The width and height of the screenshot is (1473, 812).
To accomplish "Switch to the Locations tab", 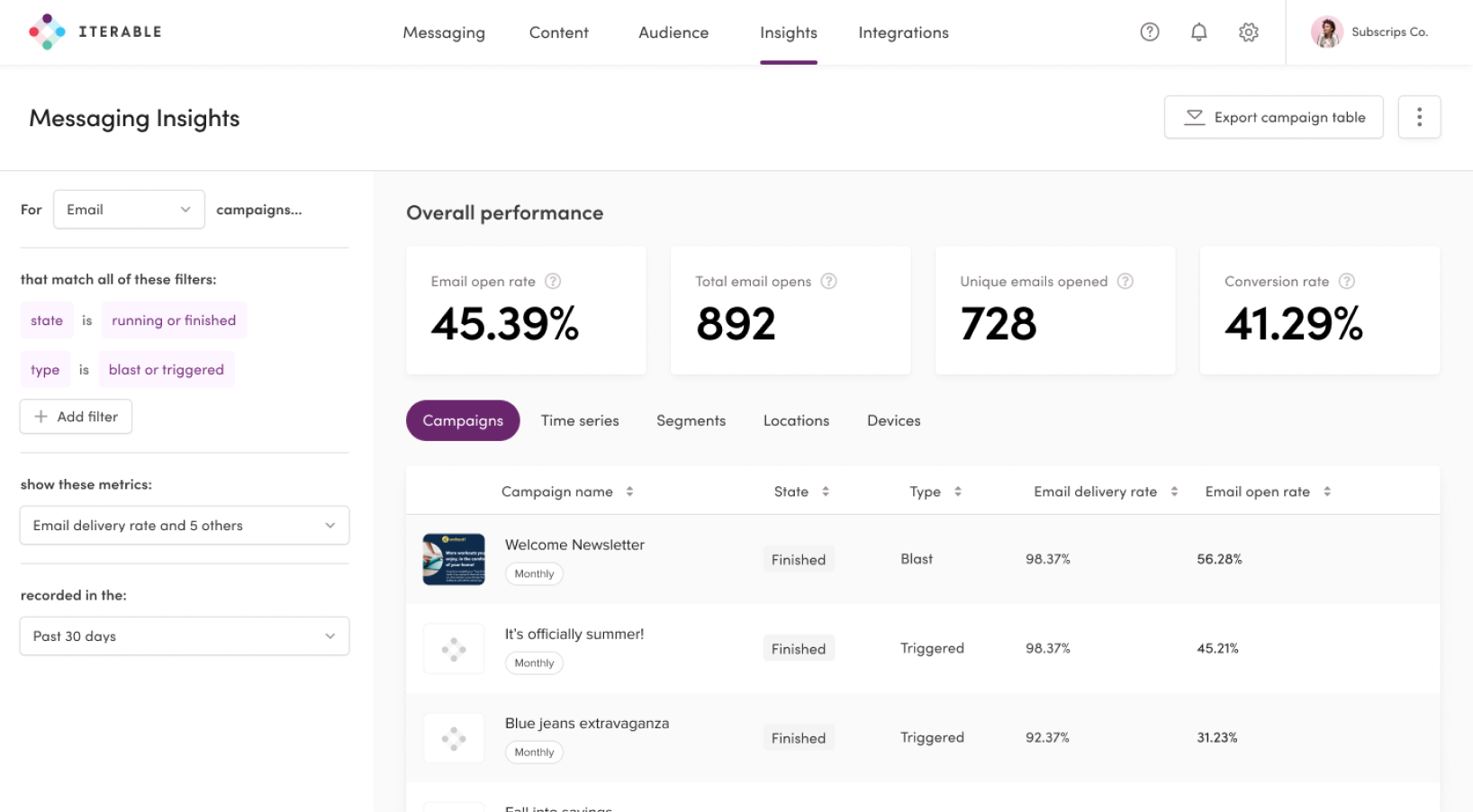I will pyautogui.click(x=796, y=420).
